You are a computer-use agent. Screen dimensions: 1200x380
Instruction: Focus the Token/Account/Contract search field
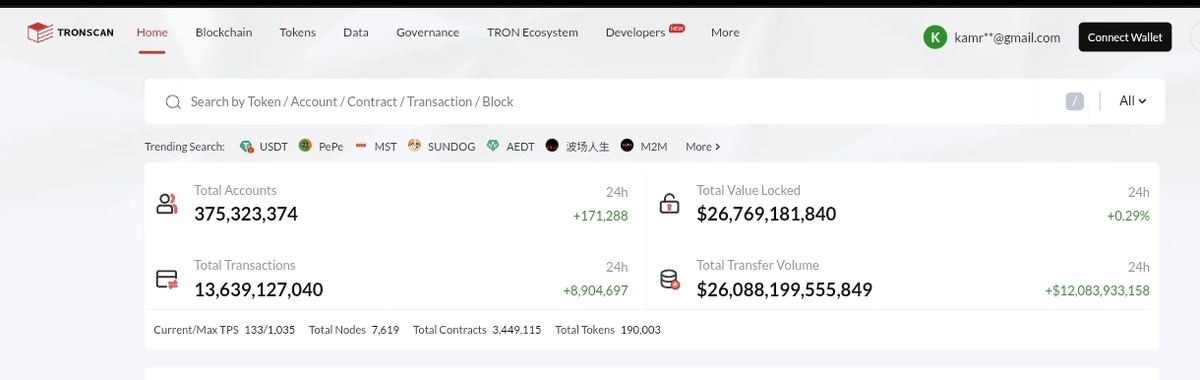620,101
